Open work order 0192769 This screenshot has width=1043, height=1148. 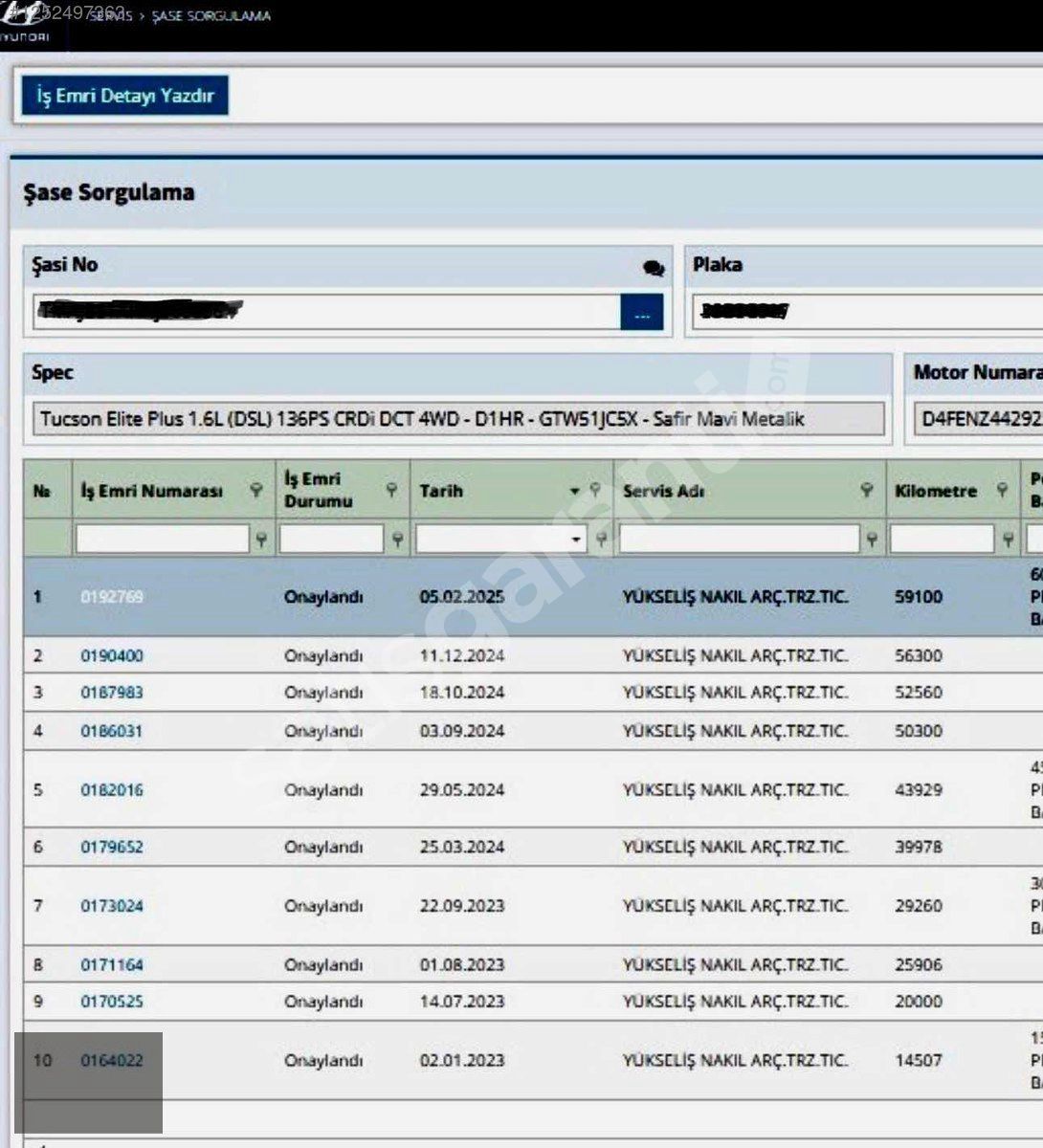point(112,597)
